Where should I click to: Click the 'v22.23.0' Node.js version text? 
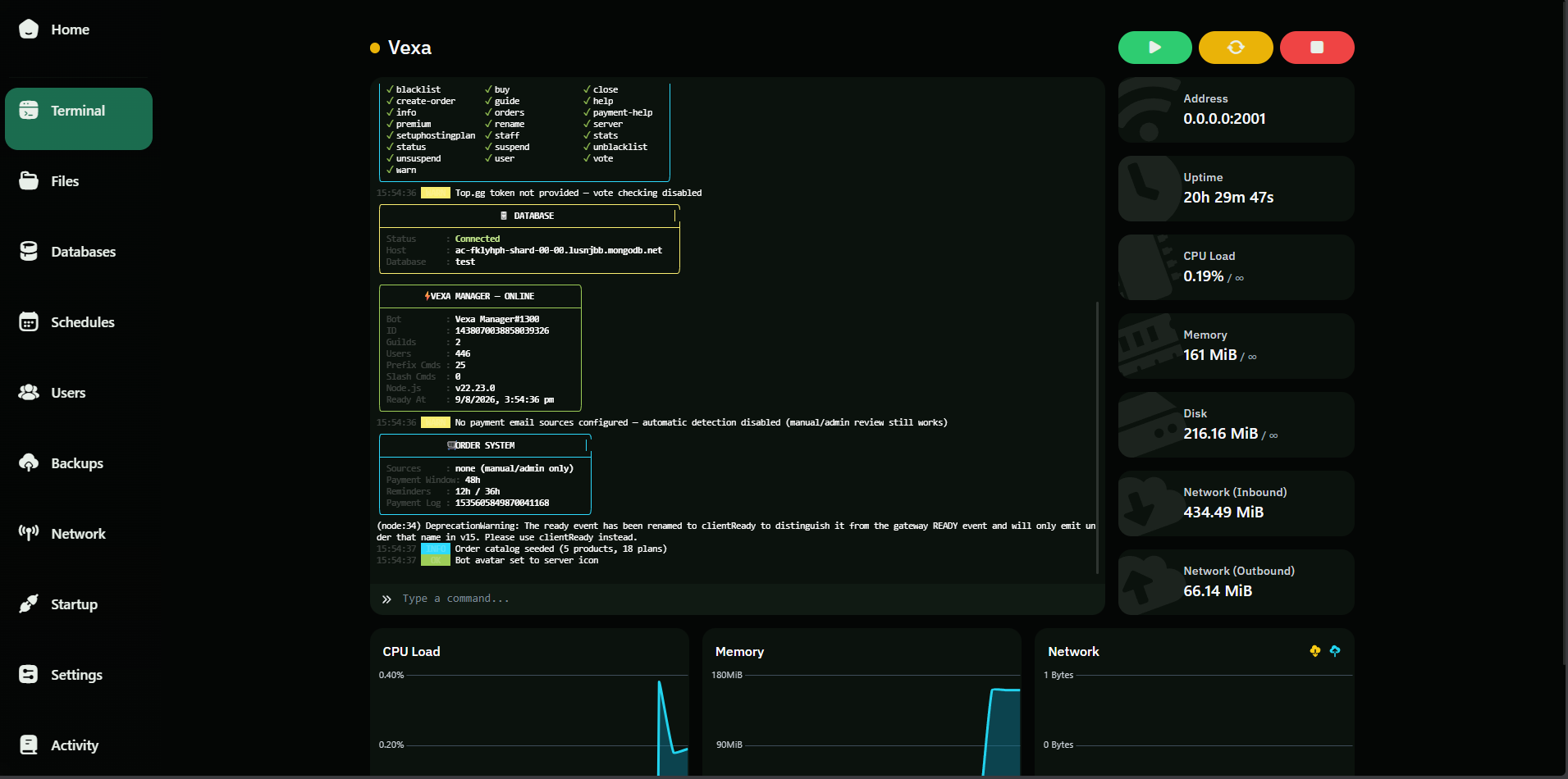coord(475,388)
